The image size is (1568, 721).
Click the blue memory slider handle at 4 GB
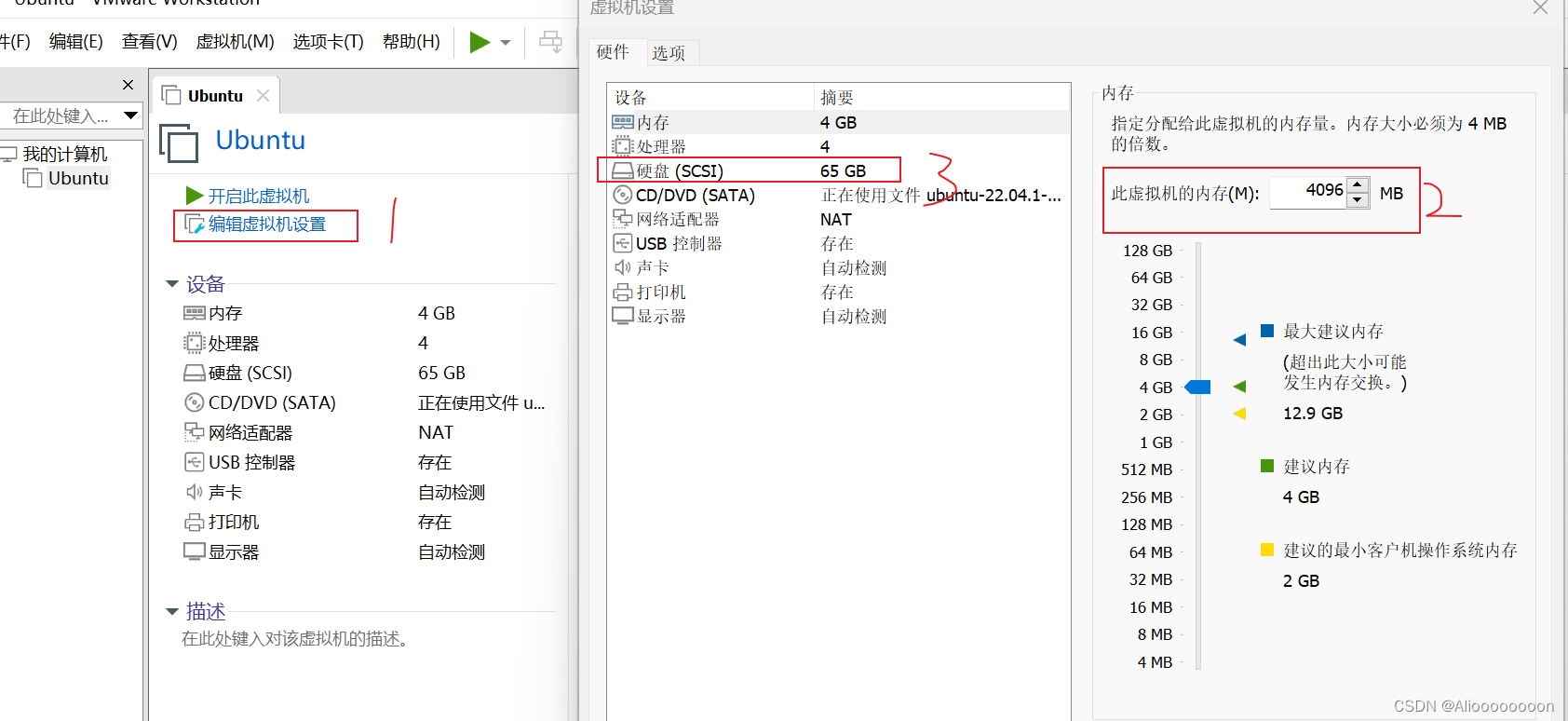[1197, 387]
